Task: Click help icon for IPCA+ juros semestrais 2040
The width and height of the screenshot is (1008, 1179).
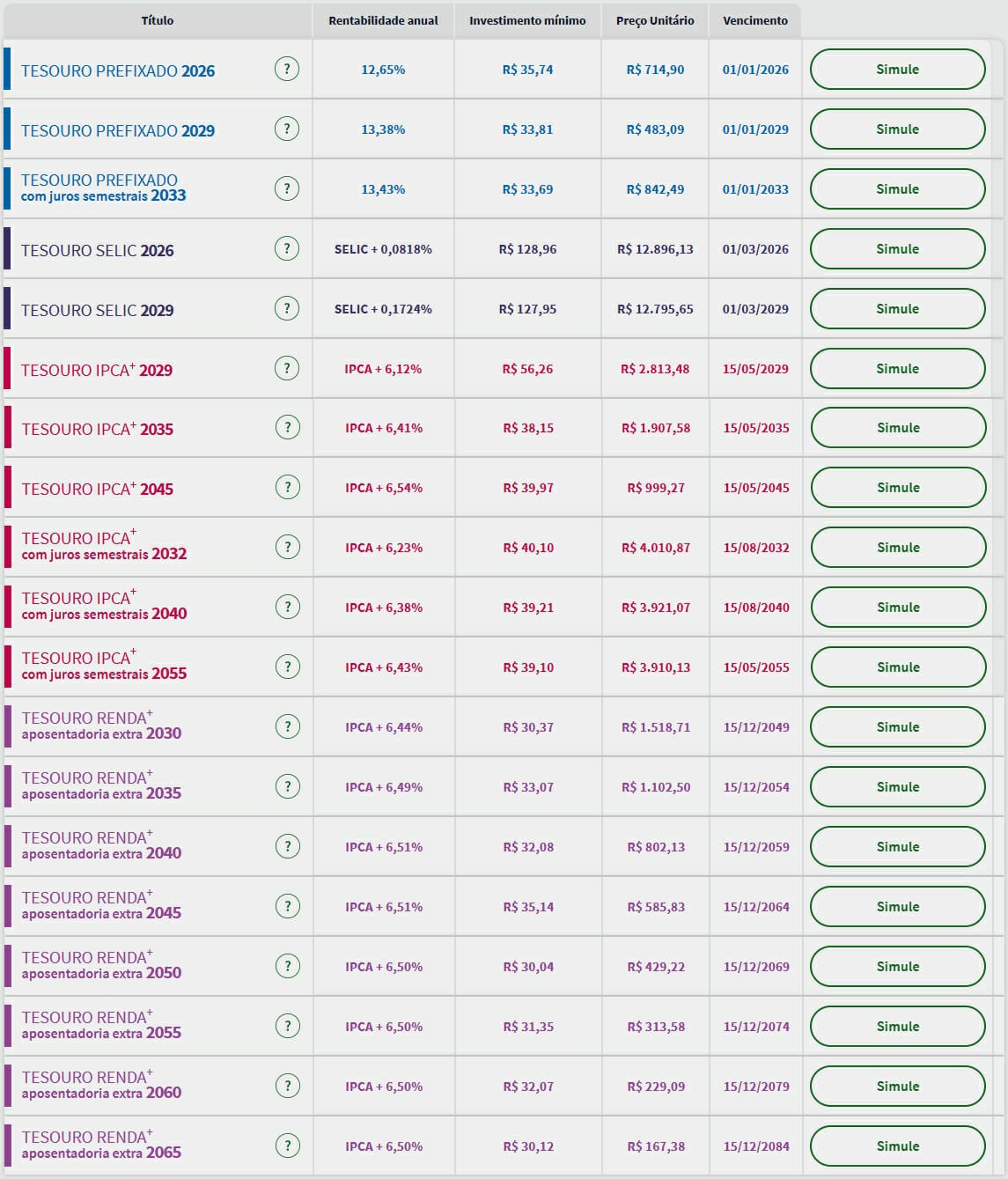Action: [287, 607]
